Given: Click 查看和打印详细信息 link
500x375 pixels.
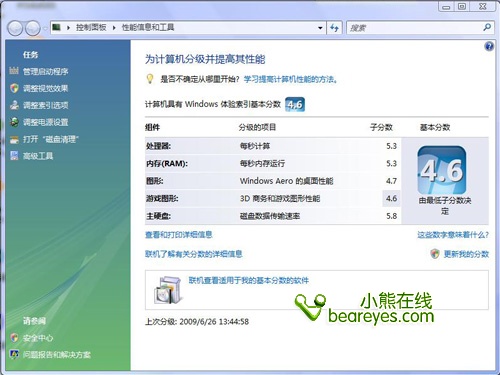Looking at the screenshot, I should (179, 235).
